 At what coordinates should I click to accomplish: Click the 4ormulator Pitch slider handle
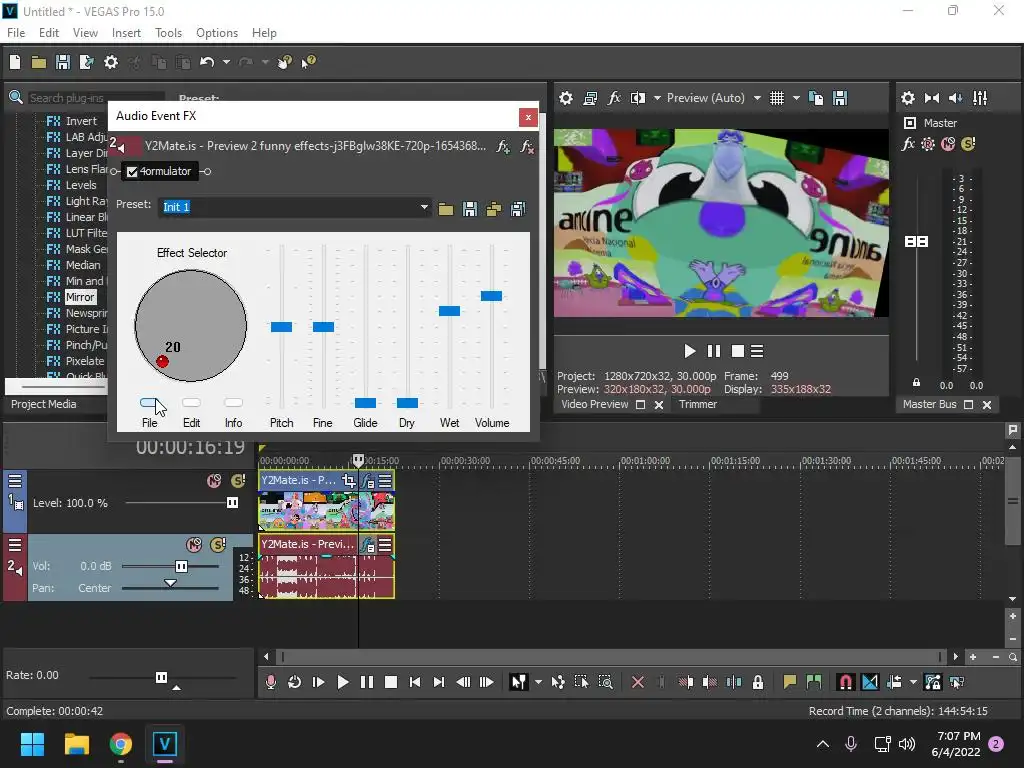281,327
